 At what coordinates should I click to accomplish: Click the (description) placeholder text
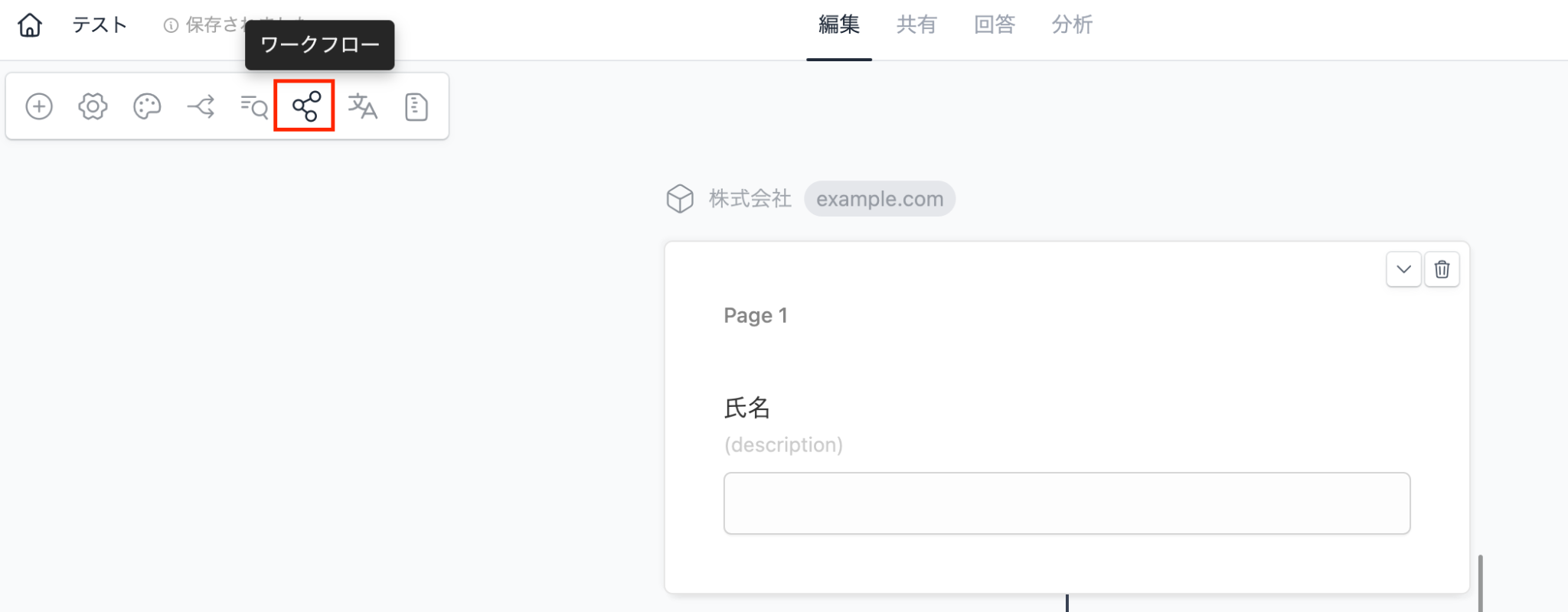[783, 445]
